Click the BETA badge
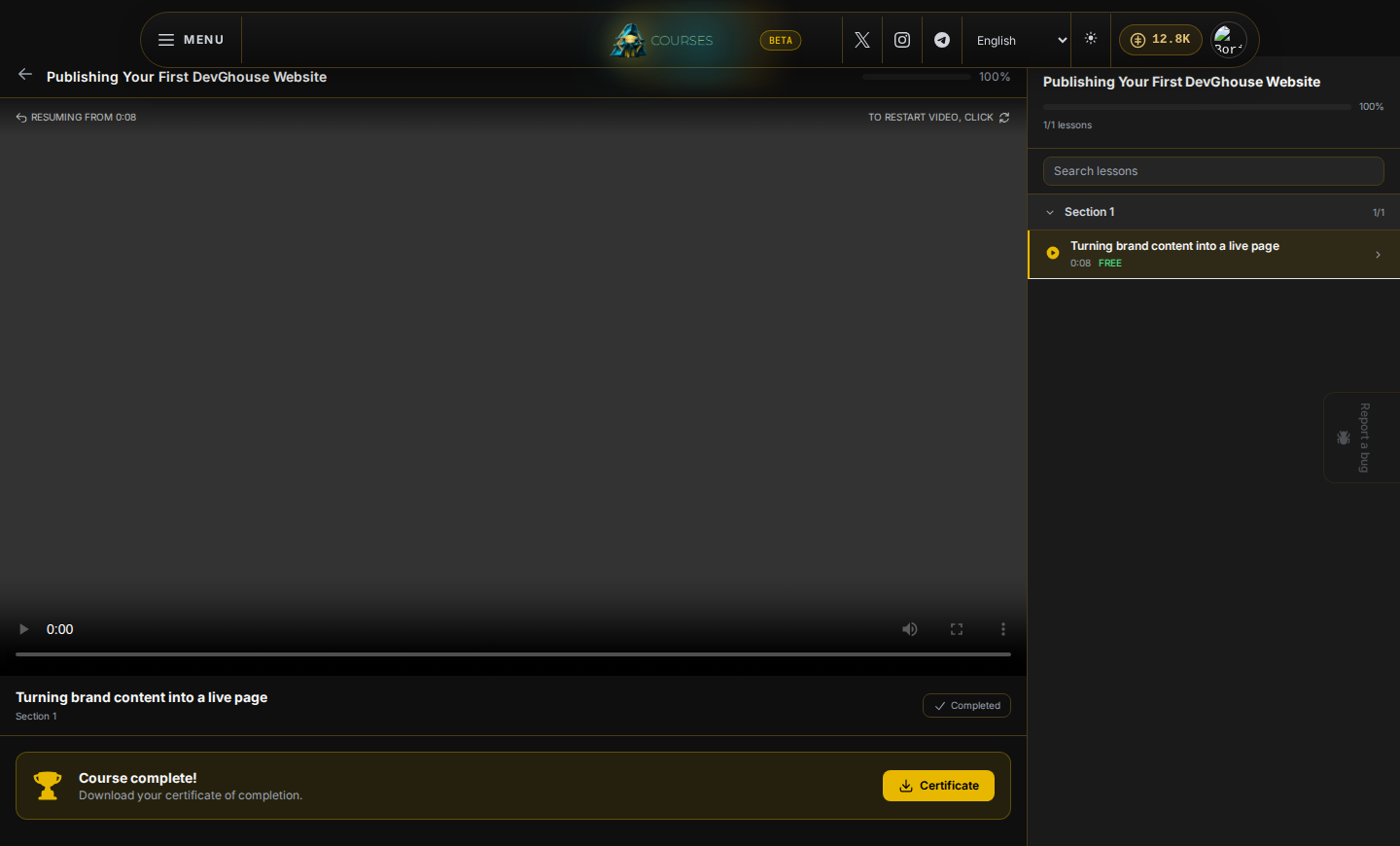Viewport: 1400px width, 846px height. (x=781, y=40)
